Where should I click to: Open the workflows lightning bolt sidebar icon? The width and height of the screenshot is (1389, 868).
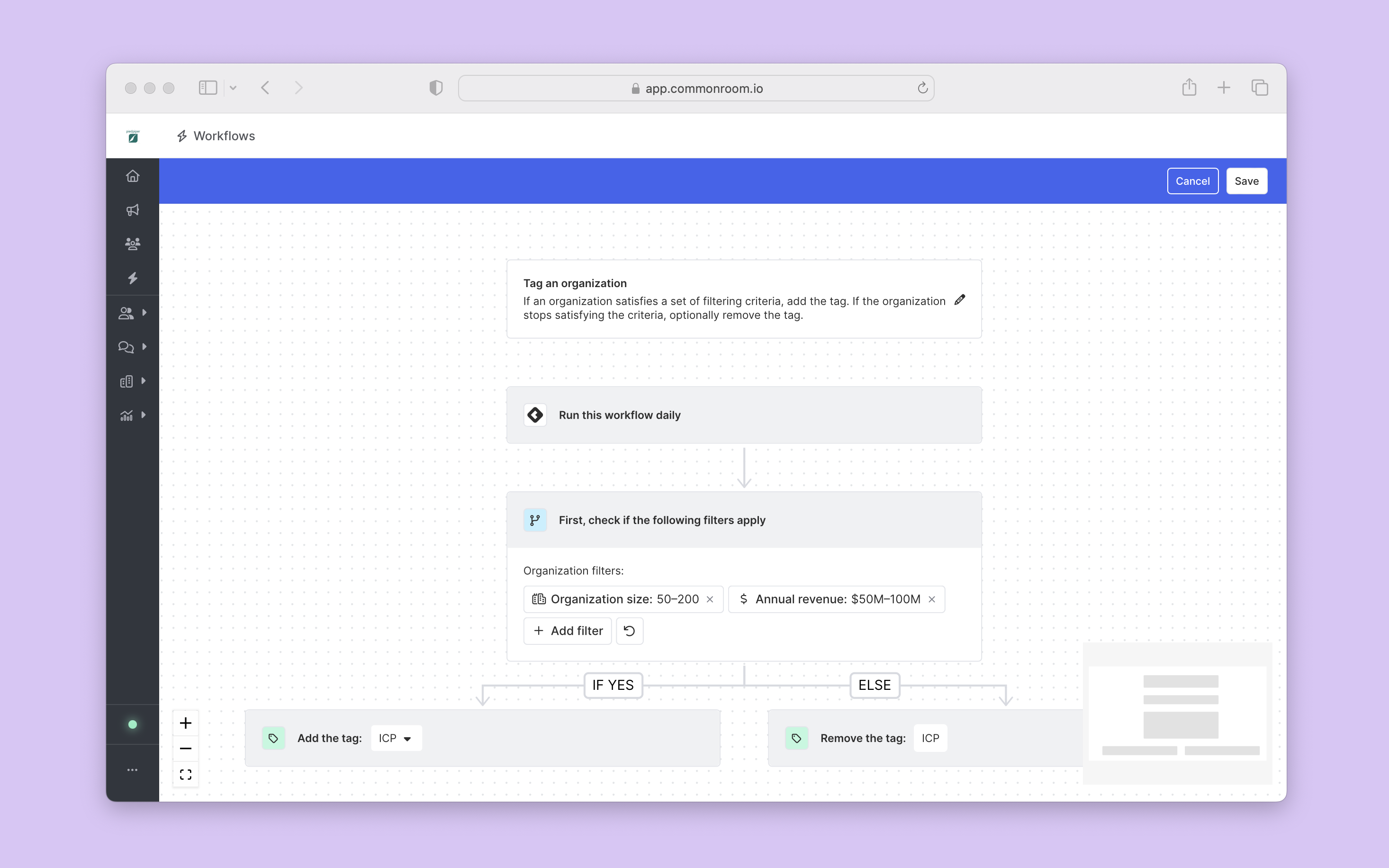point(133,279)
